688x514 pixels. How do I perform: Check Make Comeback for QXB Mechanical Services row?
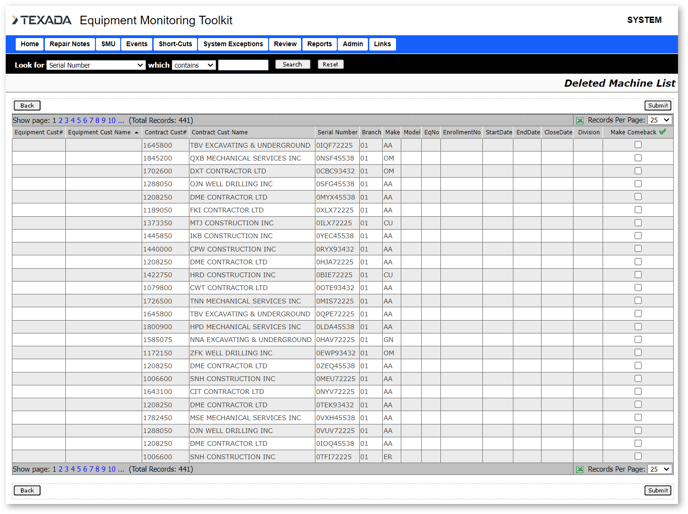[x=638, y=158]
